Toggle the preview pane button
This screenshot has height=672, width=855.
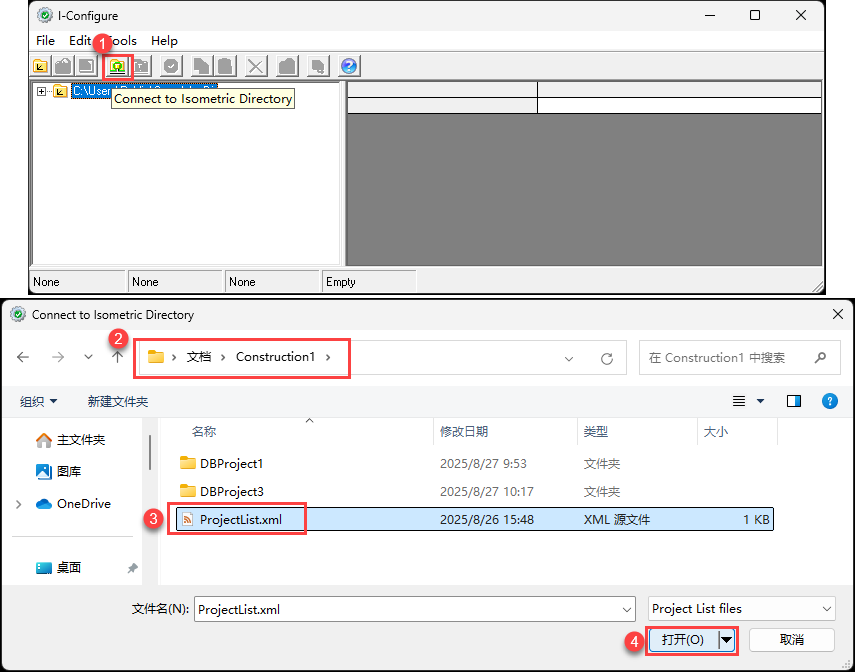[794, 401]
